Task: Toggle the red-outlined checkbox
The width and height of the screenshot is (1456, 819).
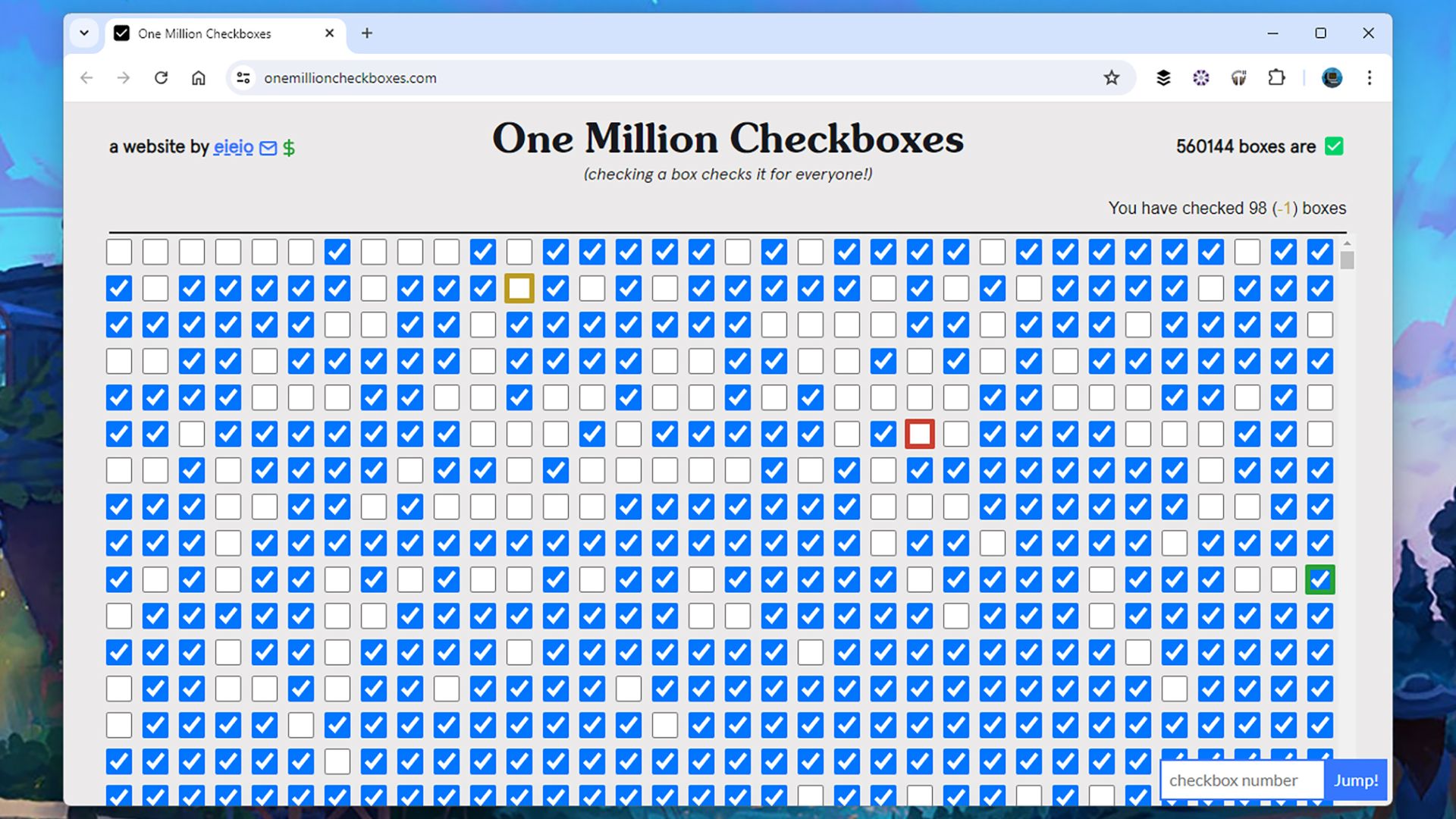Action: click(x=920, y=434)
